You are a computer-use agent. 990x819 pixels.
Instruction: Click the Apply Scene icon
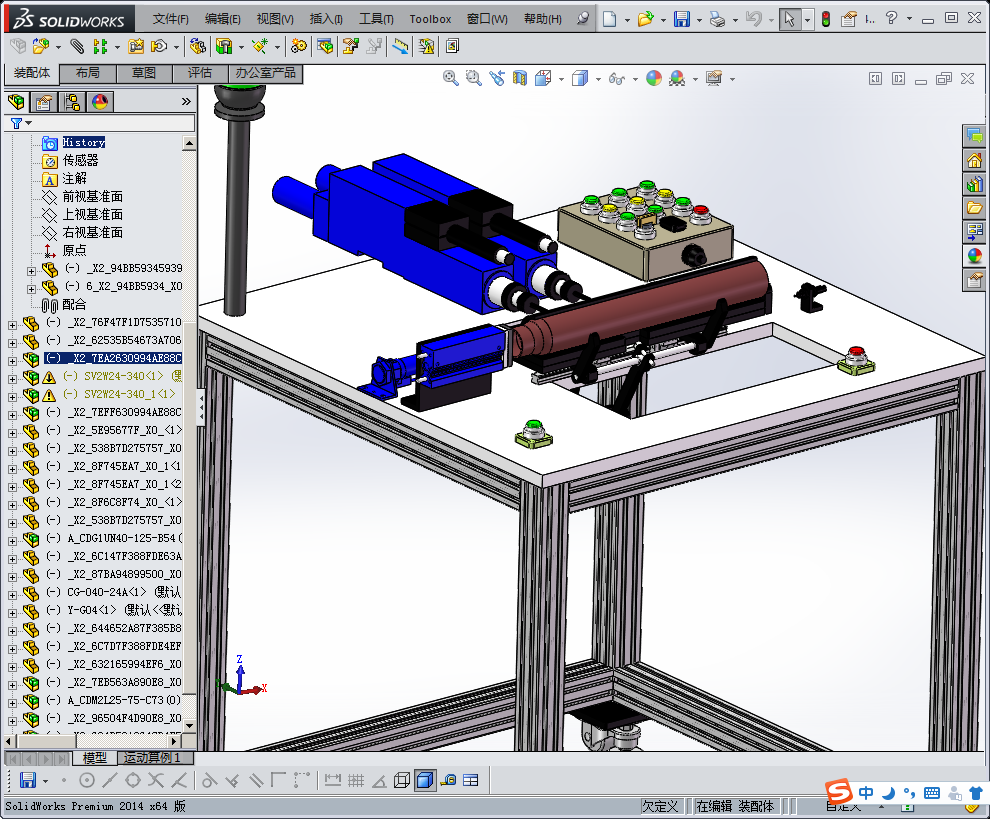(677, 78)
